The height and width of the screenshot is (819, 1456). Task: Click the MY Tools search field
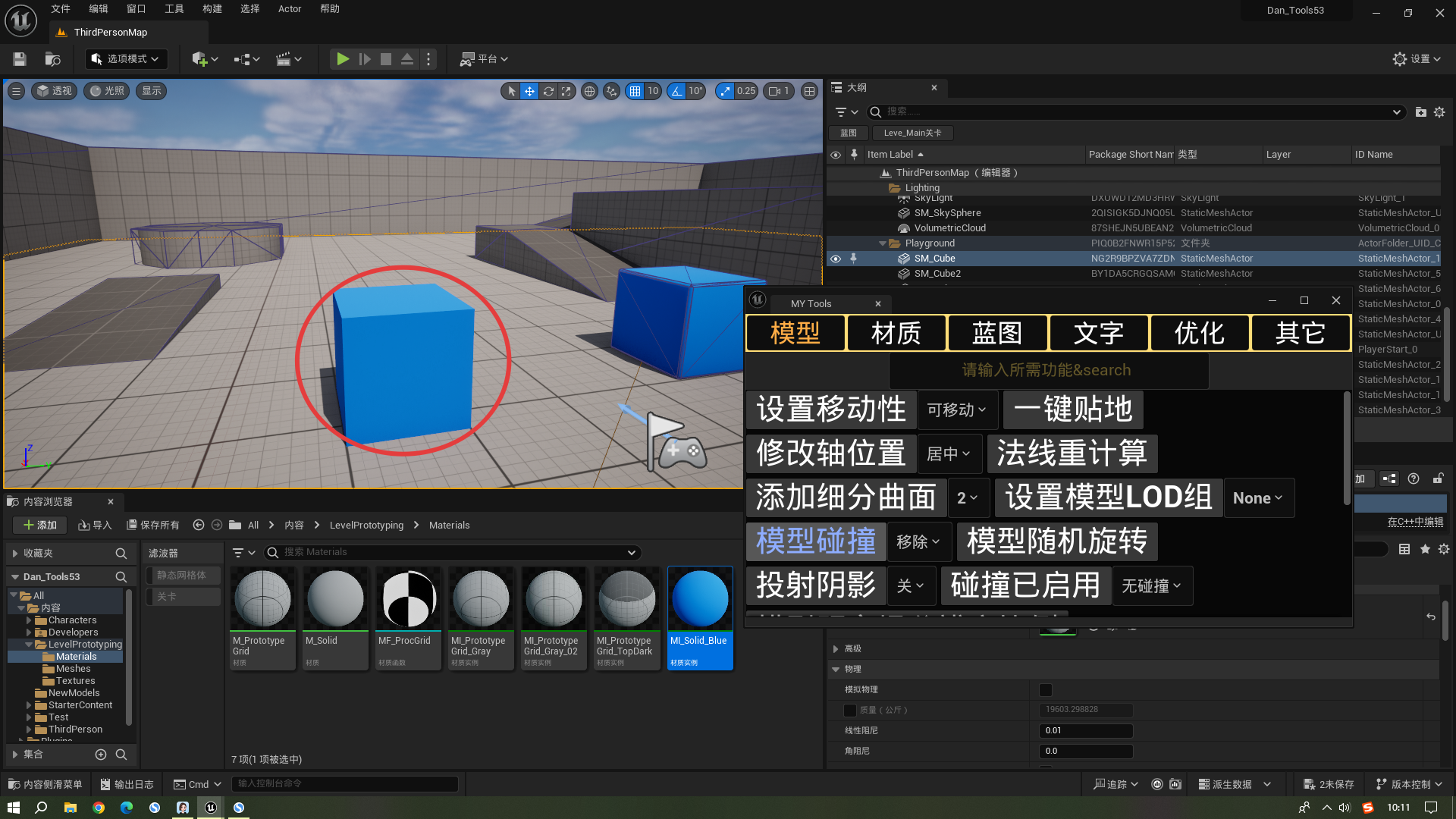point(1048,370)
